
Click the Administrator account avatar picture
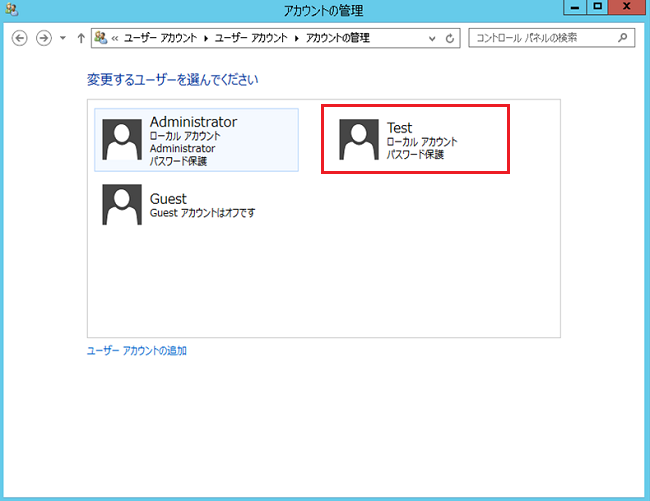pyautogui.click(x=122, y=140)
